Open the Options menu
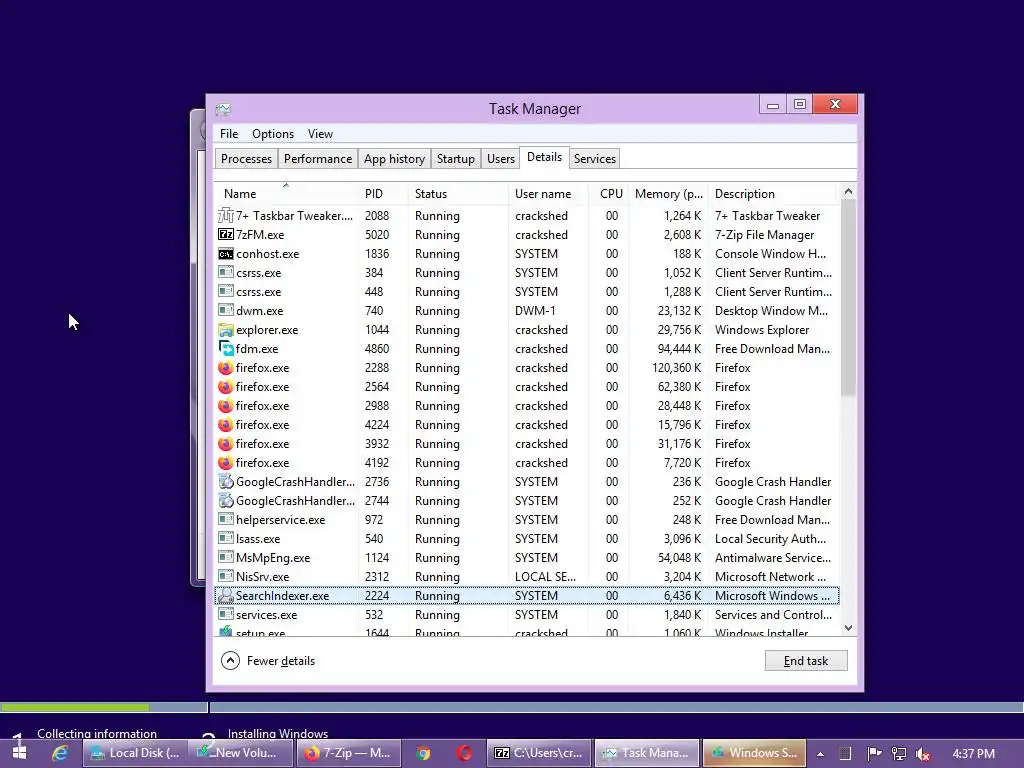 [273, 134]
